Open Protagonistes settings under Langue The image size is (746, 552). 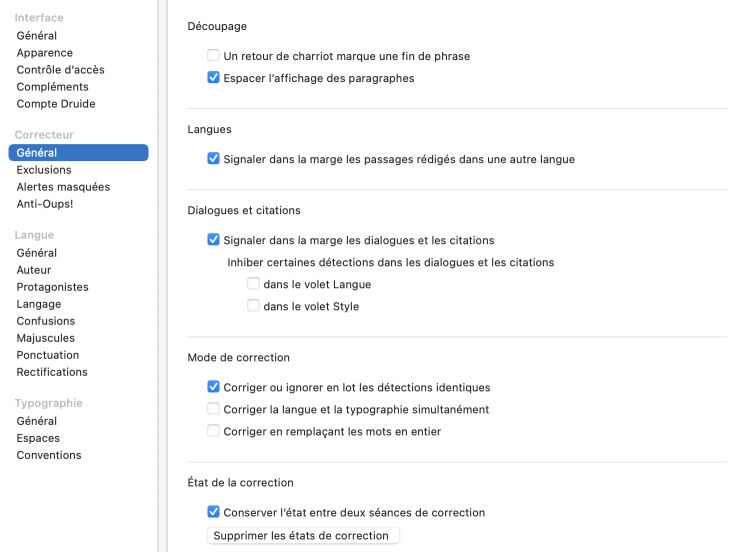[x=52, y=287]
